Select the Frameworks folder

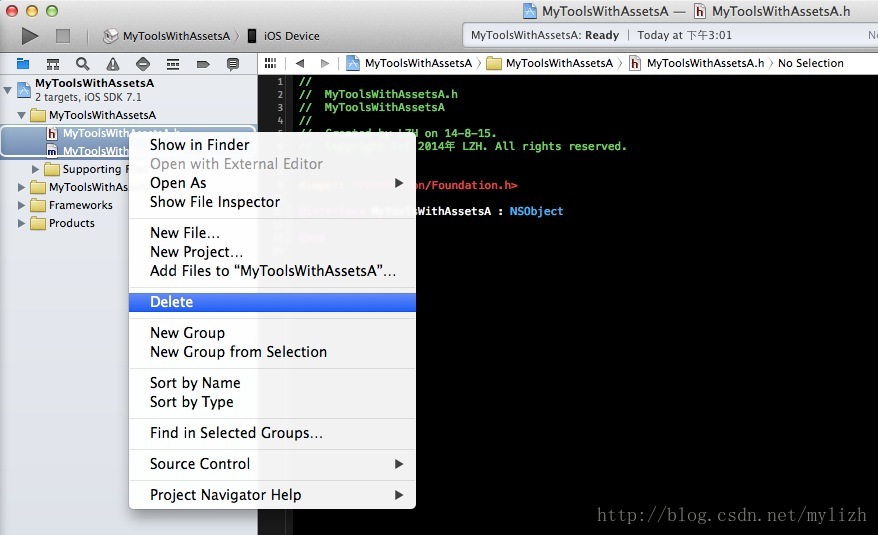(71, 205)
